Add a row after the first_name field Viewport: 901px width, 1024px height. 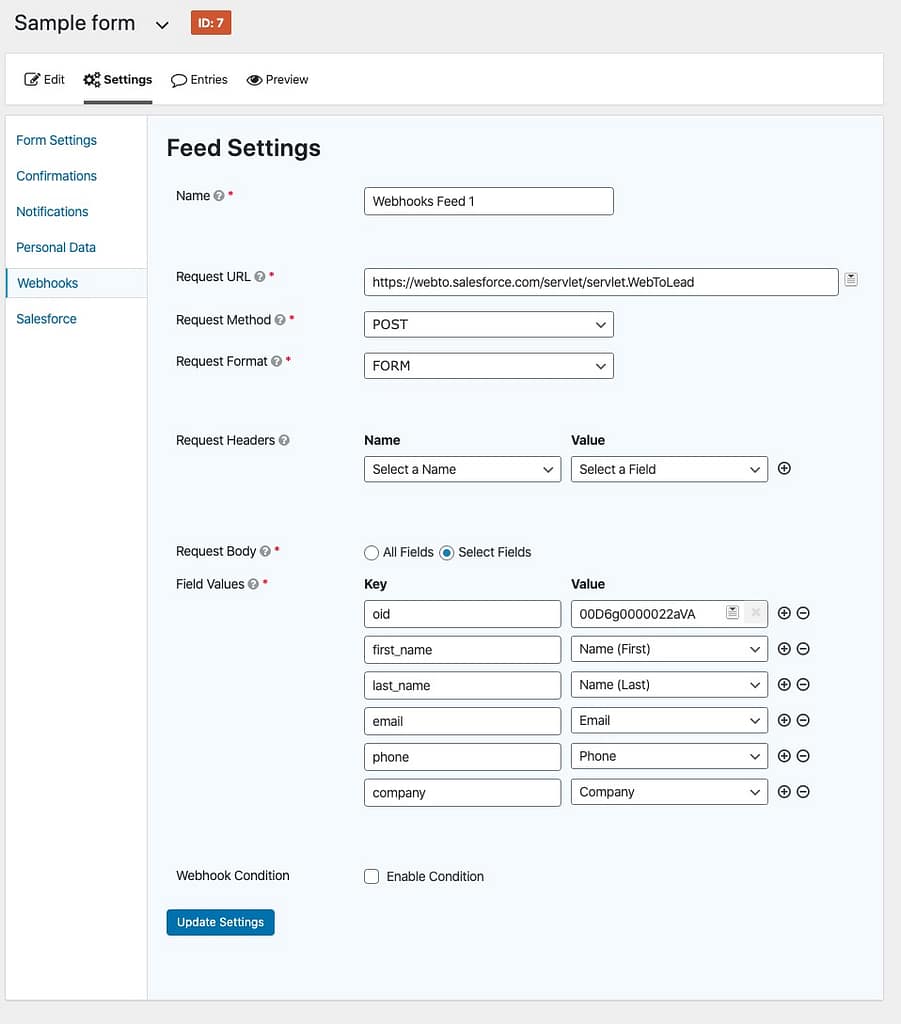(784, 649)
